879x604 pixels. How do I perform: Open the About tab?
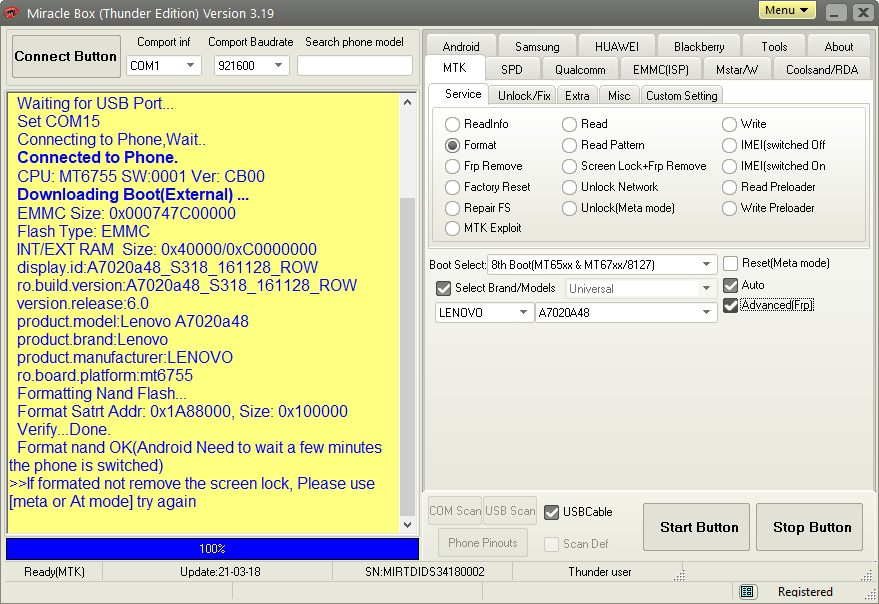[839, 47]
